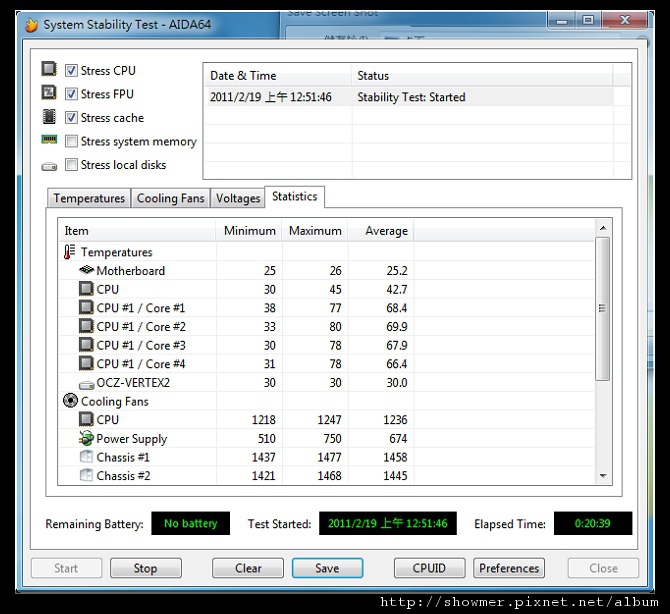Click the Temperatures group heading

[116, 252]
